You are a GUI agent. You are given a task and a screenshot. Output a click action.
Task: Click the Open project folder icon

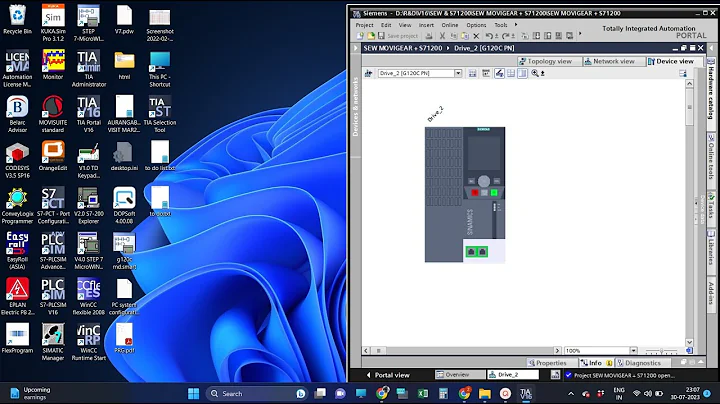pos(371,36)
